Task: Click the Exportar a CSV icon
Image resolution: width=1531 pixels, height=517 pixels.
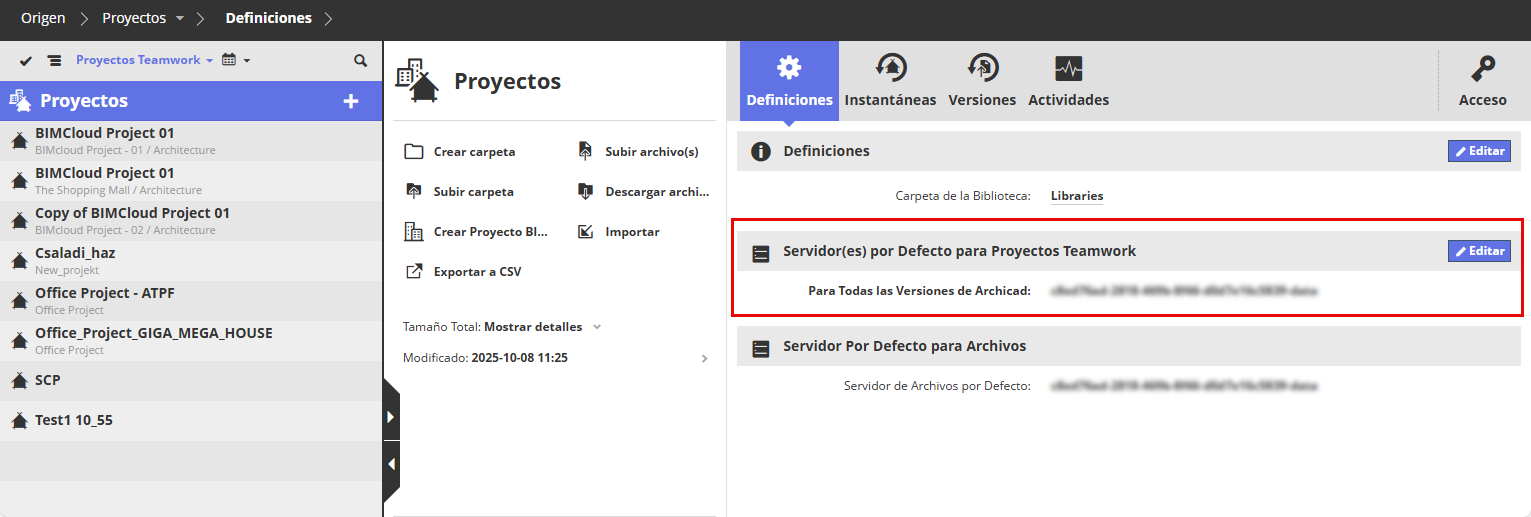Action: tap(414, 272)
